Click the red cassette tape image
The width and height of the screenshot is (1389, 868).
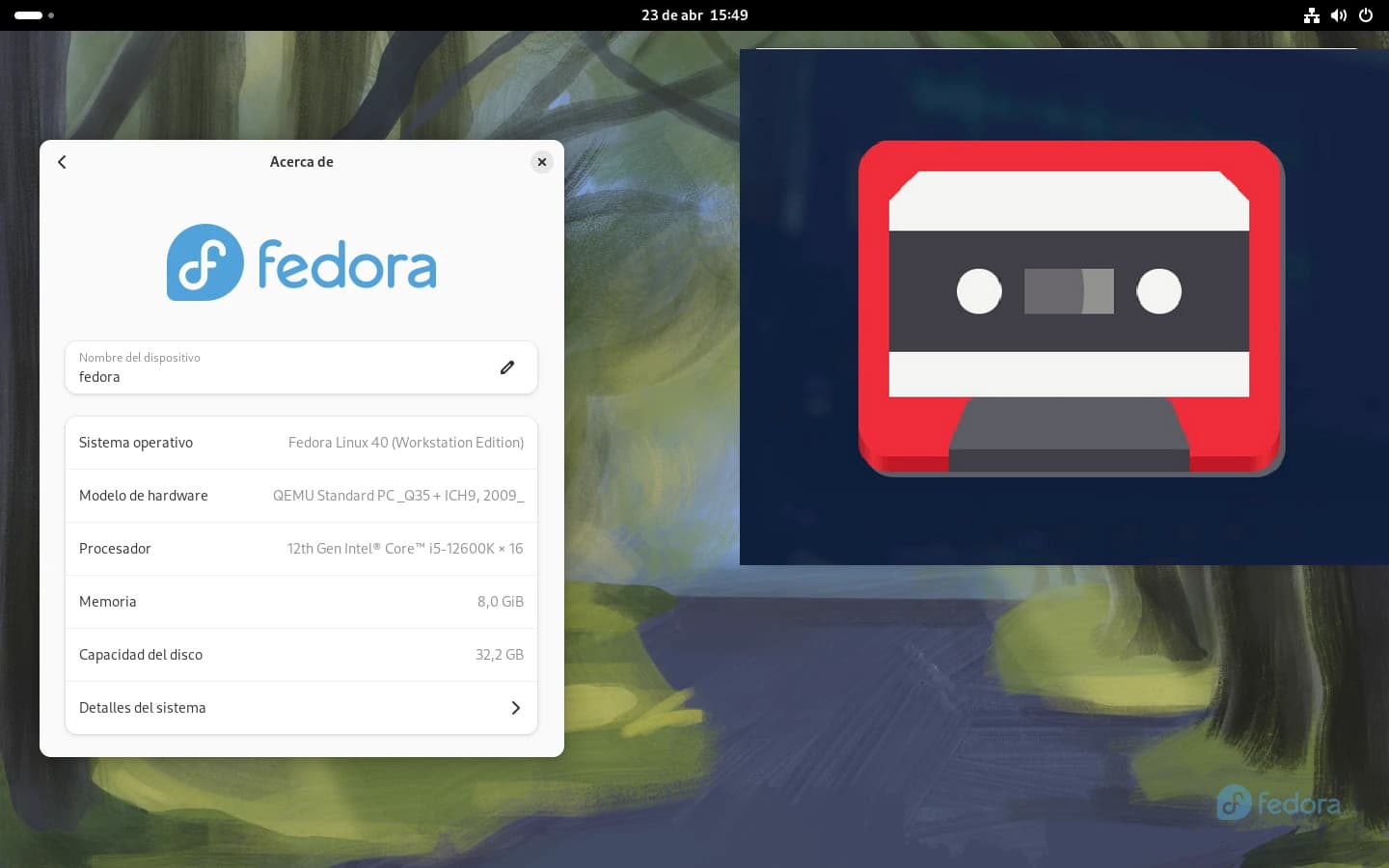coord(1071,309)
